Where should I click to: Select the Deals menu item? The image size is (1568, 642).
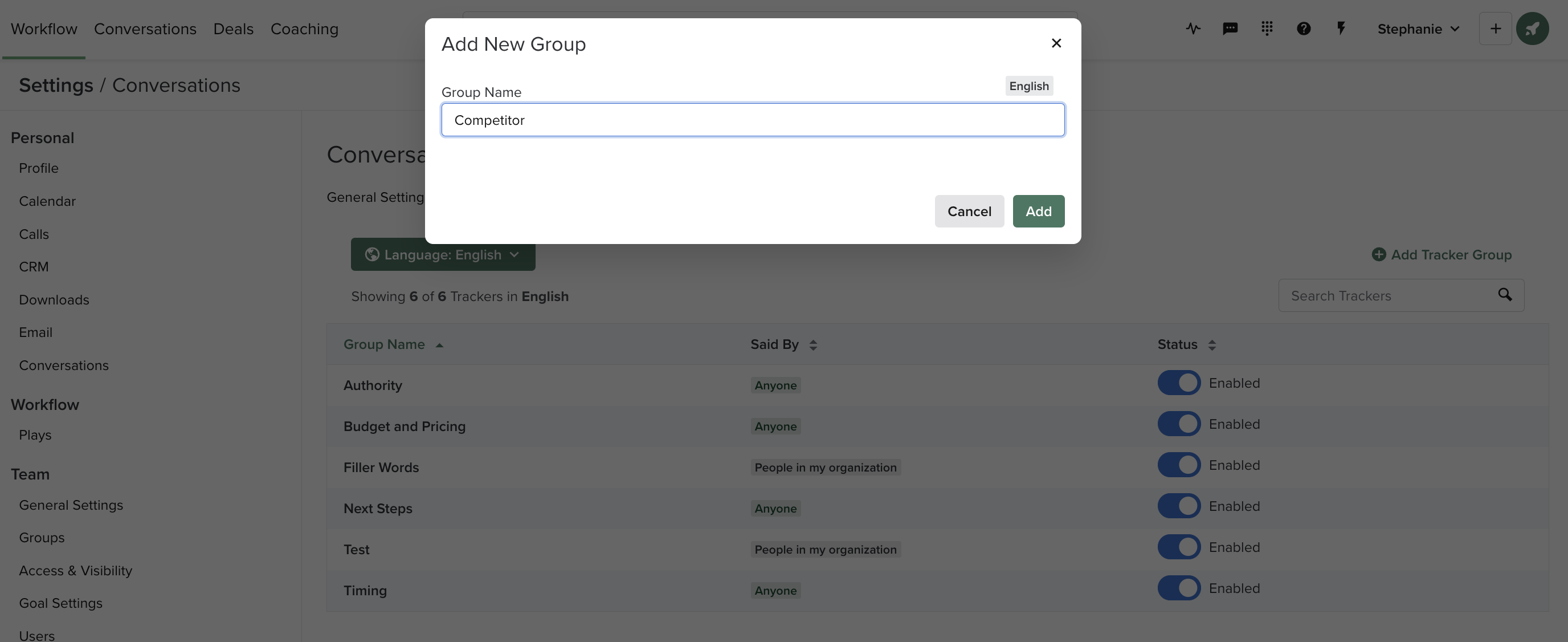(x=233, y=29)
